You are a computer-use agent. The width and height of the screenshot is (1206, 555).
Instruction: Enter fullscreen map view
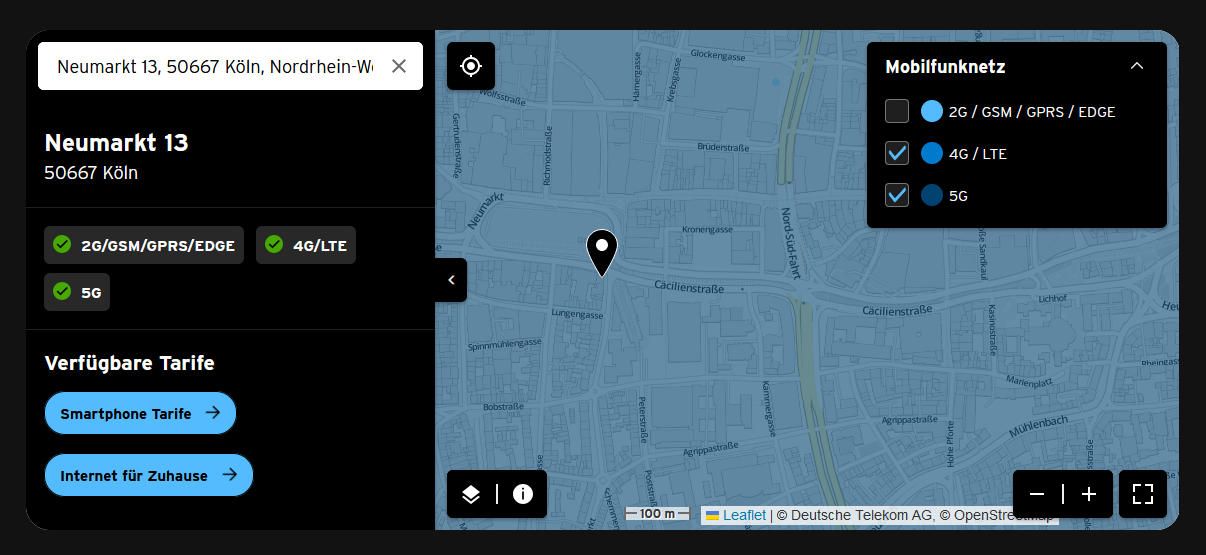pos(1143,494)
